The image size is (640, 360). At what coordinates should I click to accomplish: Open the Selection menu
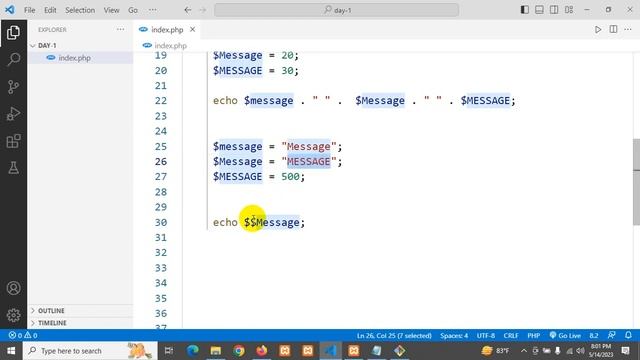pyautogui.click(x=80, y=10)
